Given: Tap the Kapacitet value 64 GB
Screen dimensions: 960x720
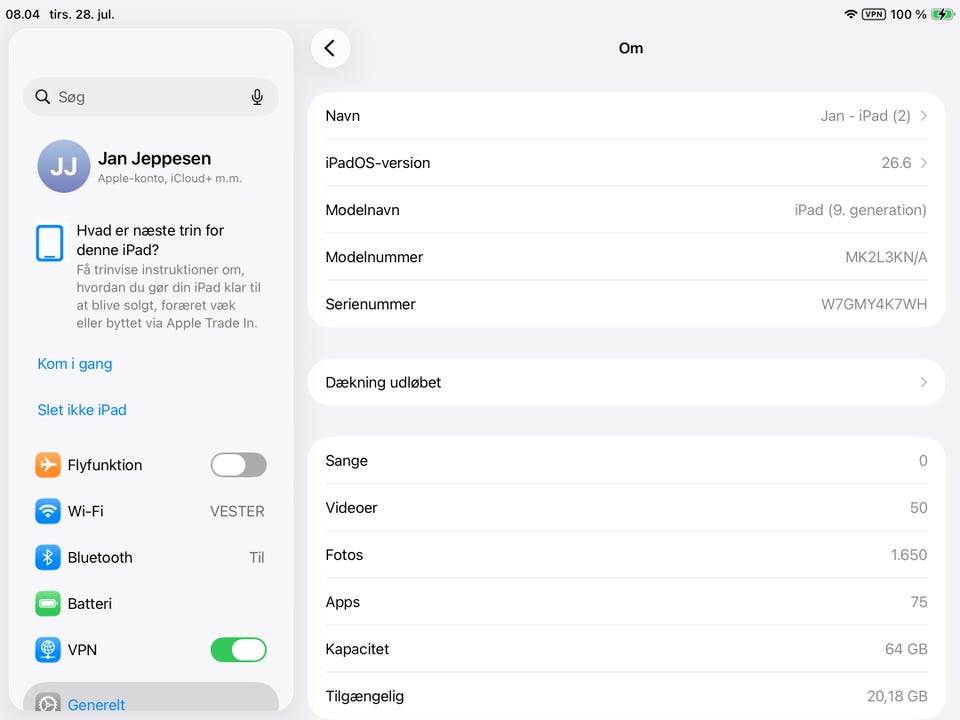Looking at the screenshot, I should 906,649.
